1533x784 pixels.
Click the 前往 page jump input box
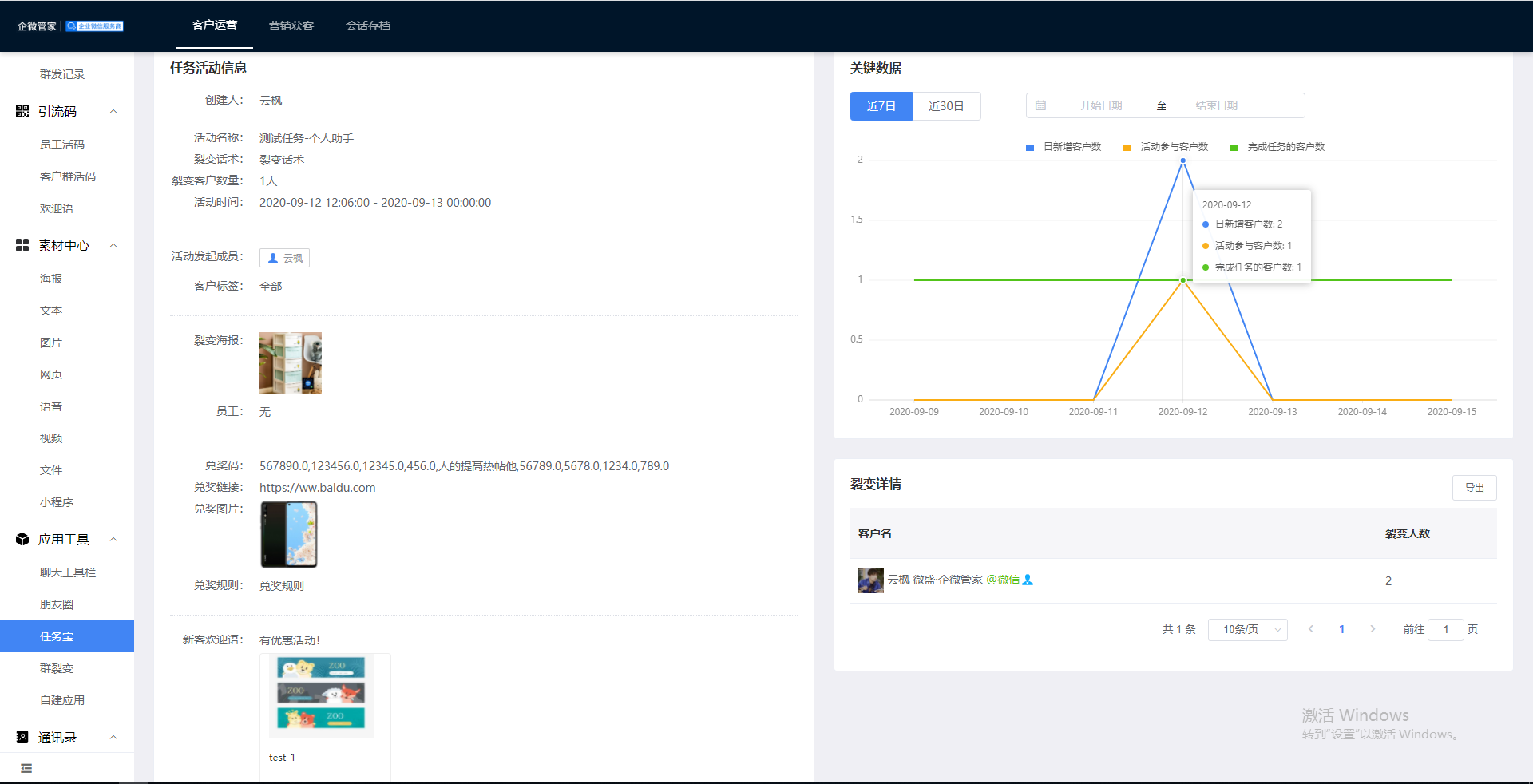tap(1445, 629)
